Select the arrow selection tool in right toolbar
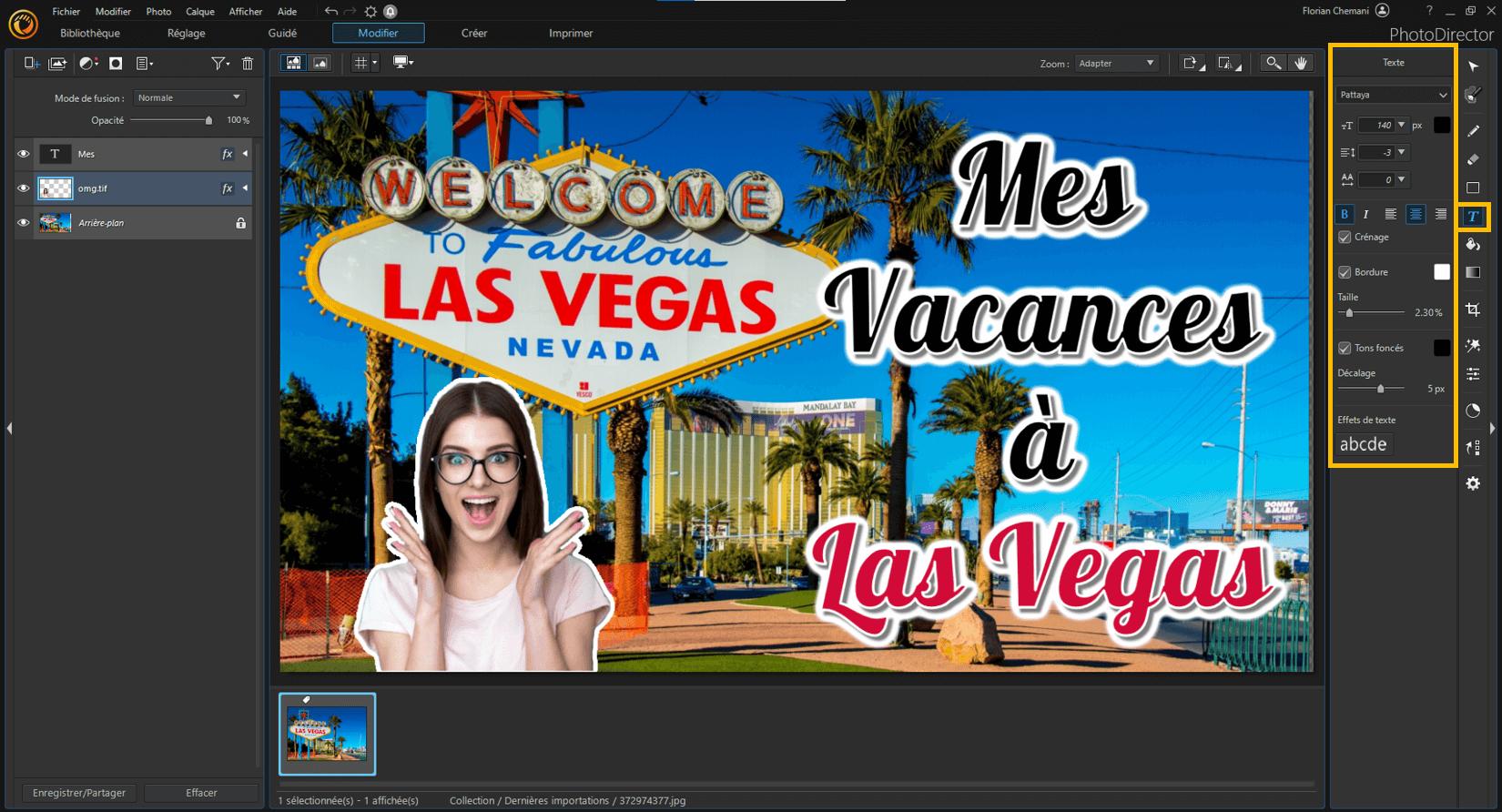 point(1473,66)
